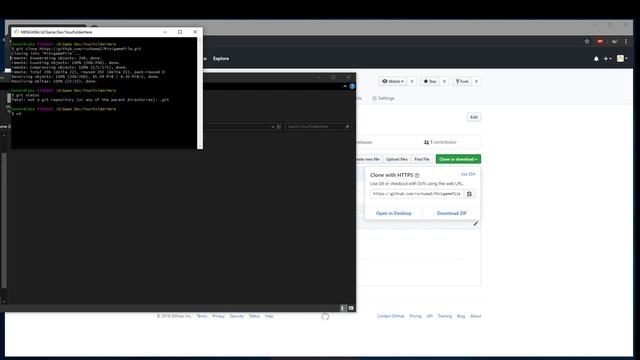The height and width of the screenshot is (360, 640).
Task: Click the fork count next to Fork
Action: click(x=476, y=81)
